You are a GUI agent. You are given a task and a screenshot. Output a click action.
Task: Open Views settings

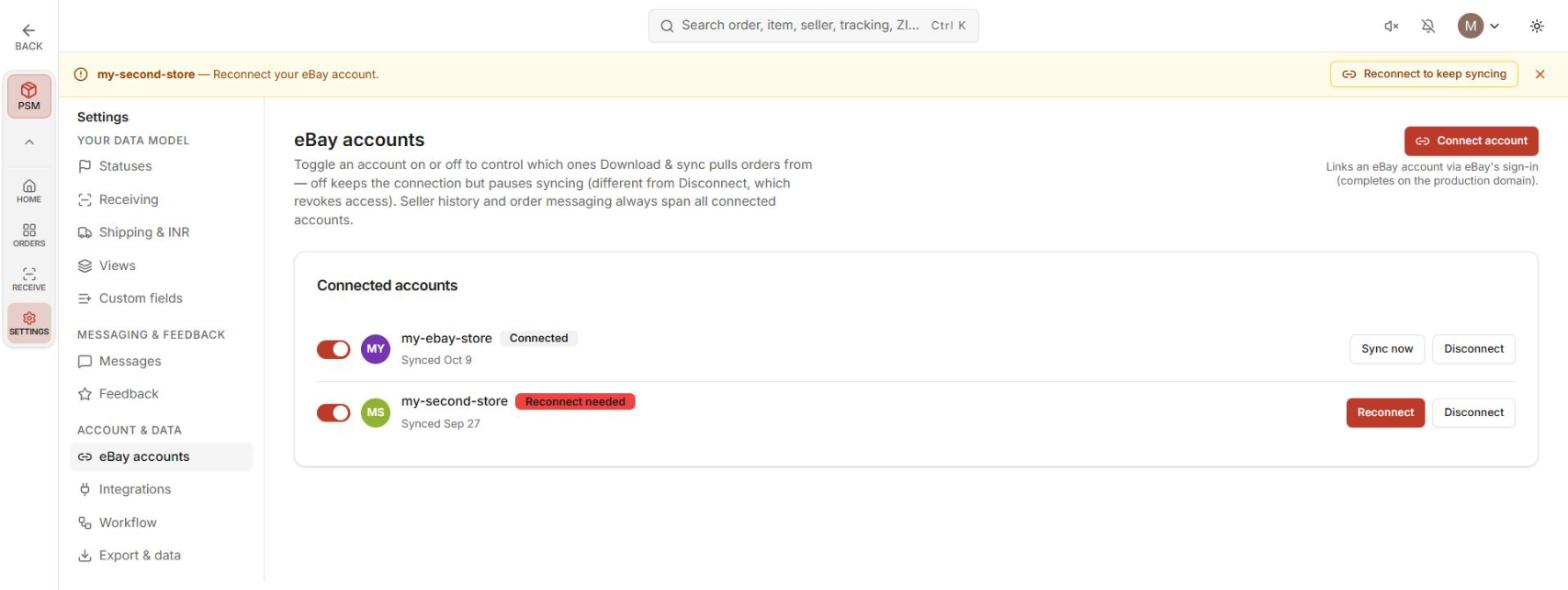pyautogui.click(x=161, y=265)
